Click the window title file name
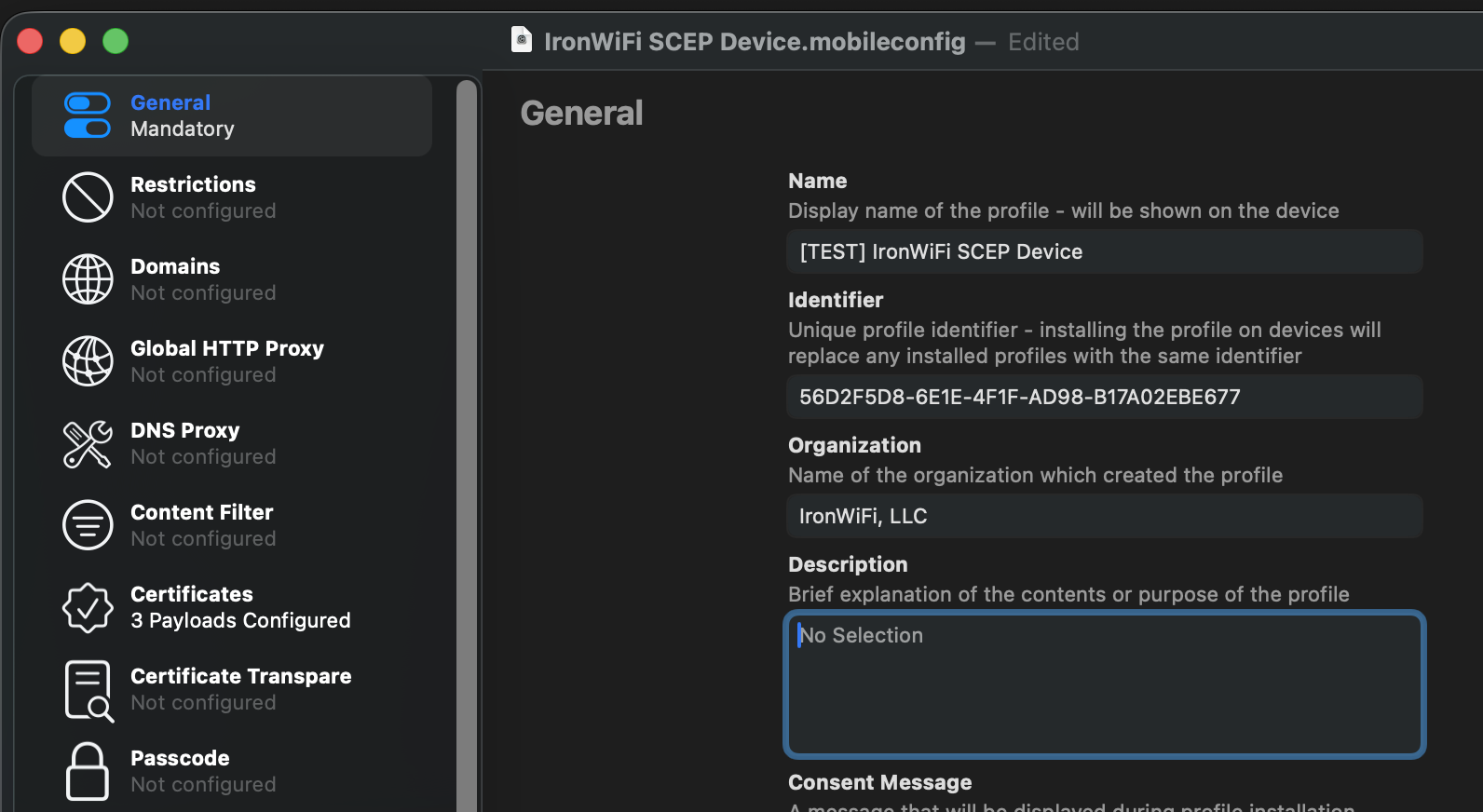The height and width of the screenshot is (812, 1483). pyautogui.click(x=755, y=42)
